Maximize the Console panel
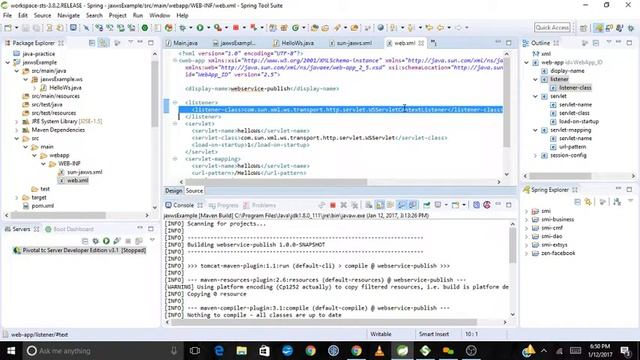The width and height of the screenshot is (640, 360). pos(509,205)
